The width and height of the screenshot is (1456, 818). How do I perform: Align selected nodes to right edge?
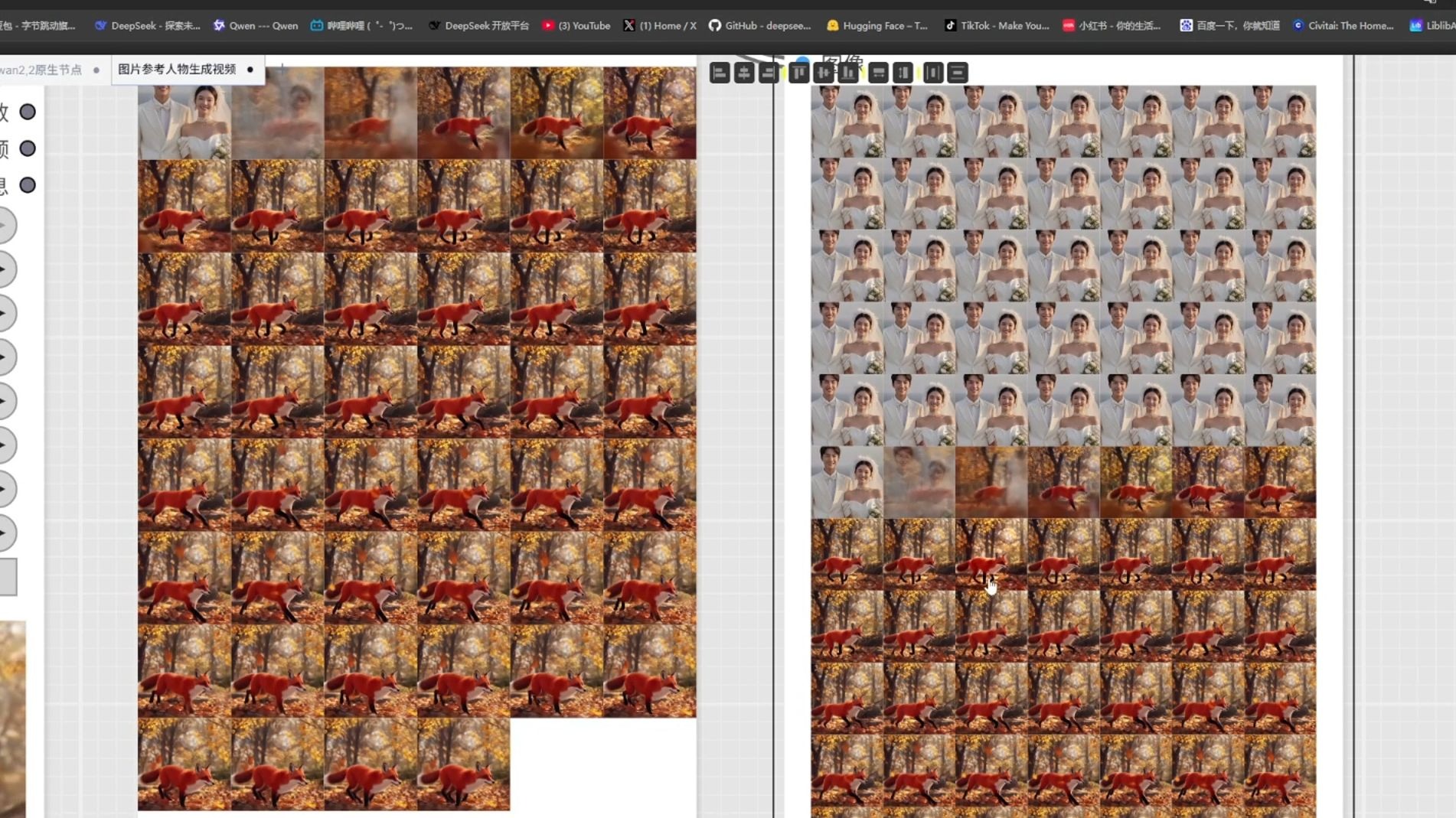click(768, 73)
